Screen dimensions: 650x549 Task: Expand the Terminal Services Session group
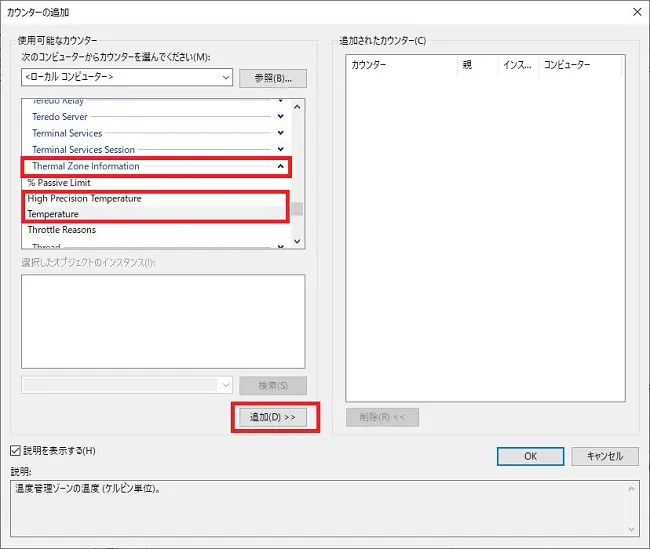click(x=281, y=149)
